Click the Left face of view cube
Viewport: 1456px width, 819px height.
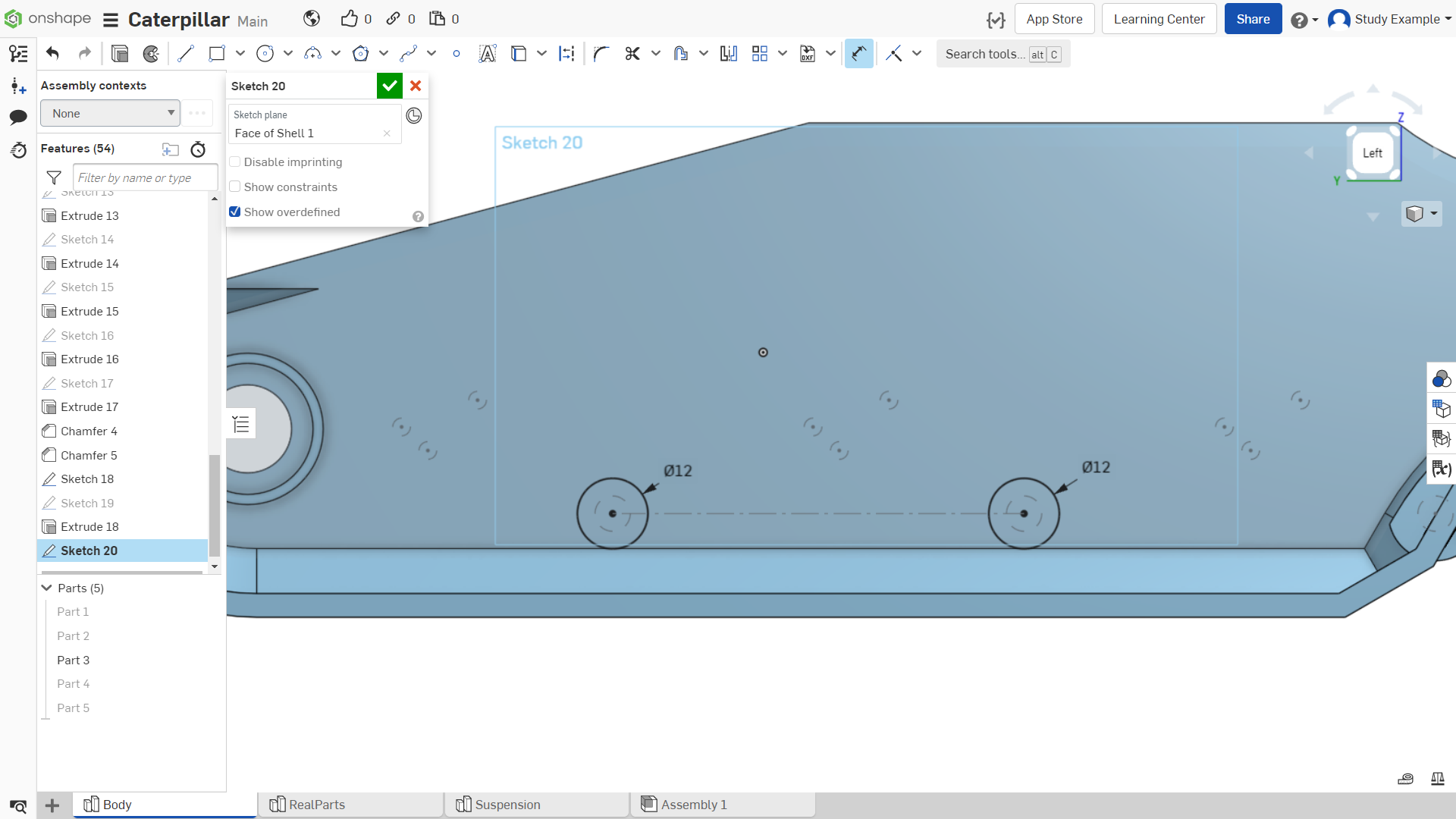(x=1373, y=153)
